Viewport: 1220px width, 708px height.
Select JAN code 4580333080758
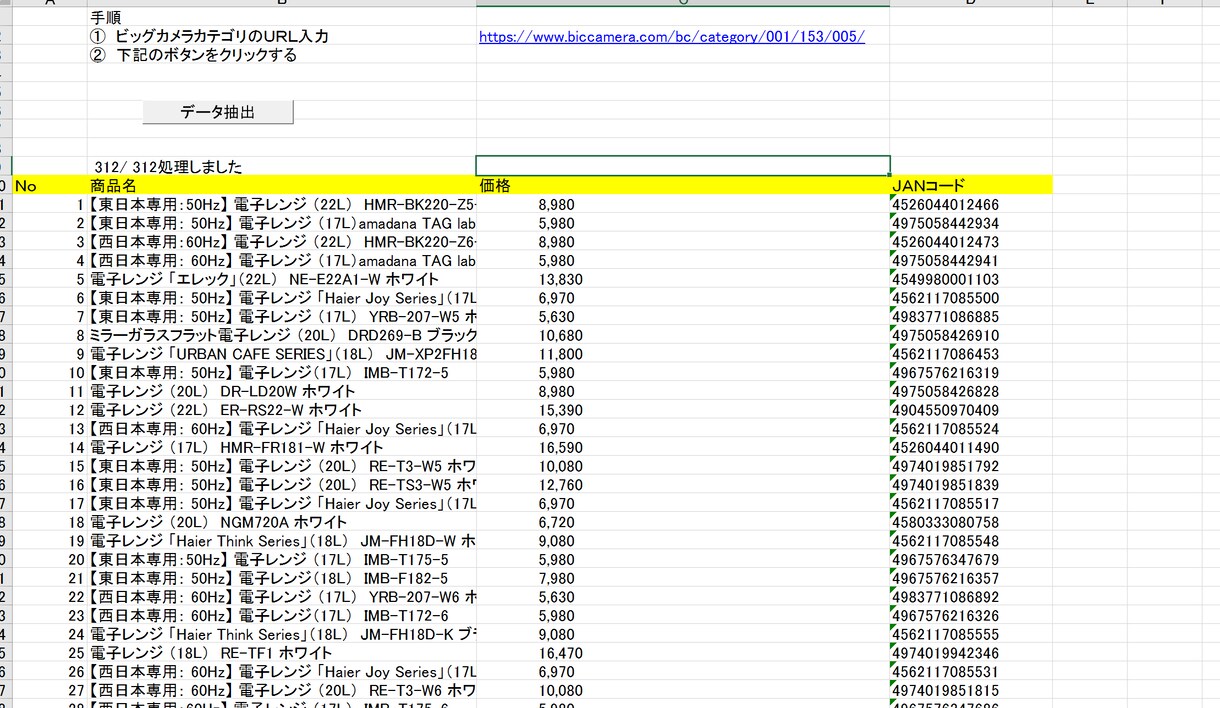pyautogui.click(x=971, y=522)
